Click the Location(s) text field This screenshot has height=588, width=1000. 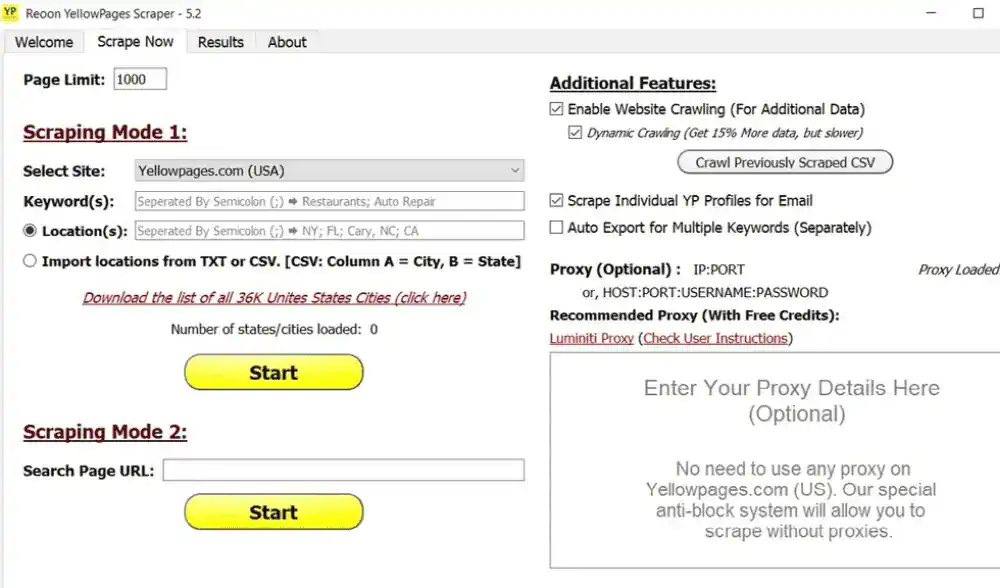330,230
